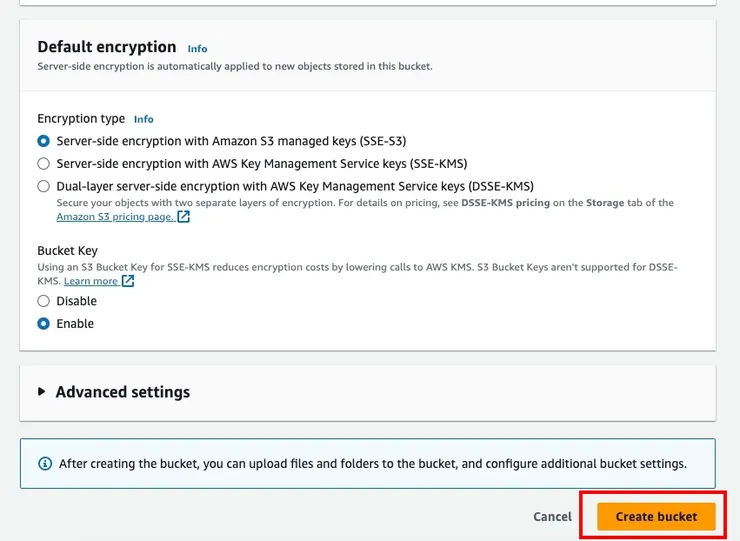Image resolution: width=740 pixels, height=541 pixels.
Task: Open Info link beside Default encryption
Action: (197, 49)
